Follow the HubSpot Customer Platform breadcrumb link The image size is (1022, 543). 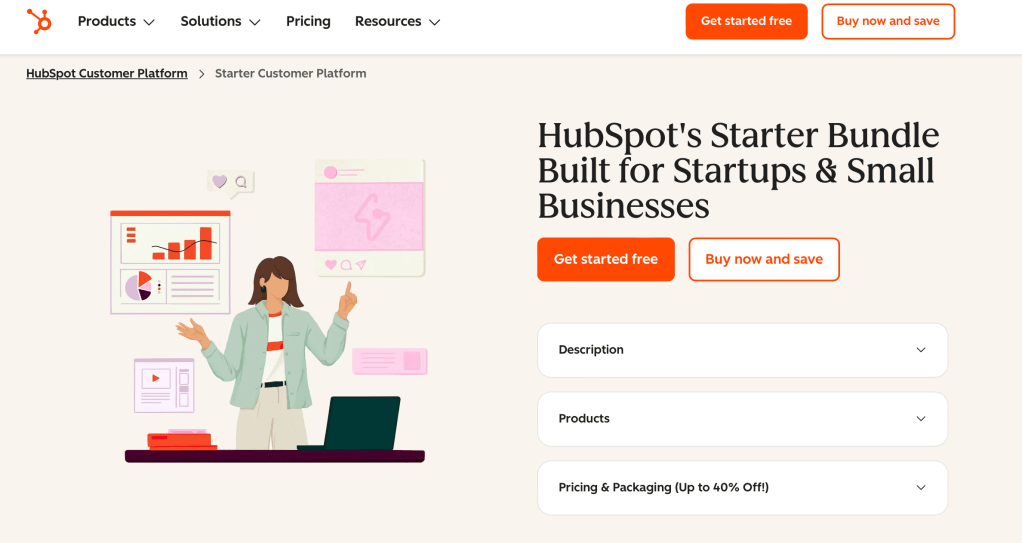(x=107, y=73)
